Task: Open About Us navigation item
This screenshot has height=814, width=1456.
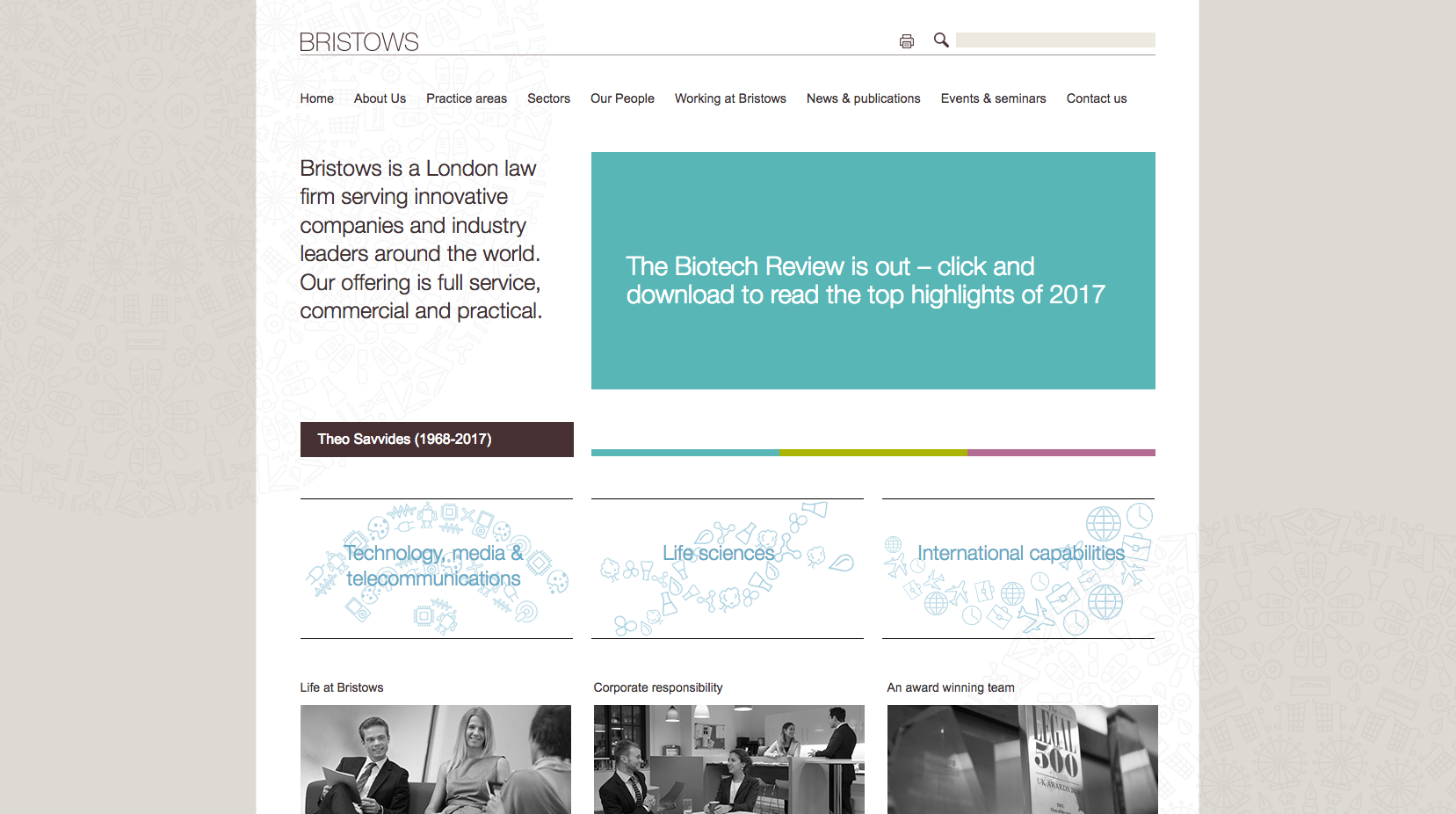Action: [380, 98]
